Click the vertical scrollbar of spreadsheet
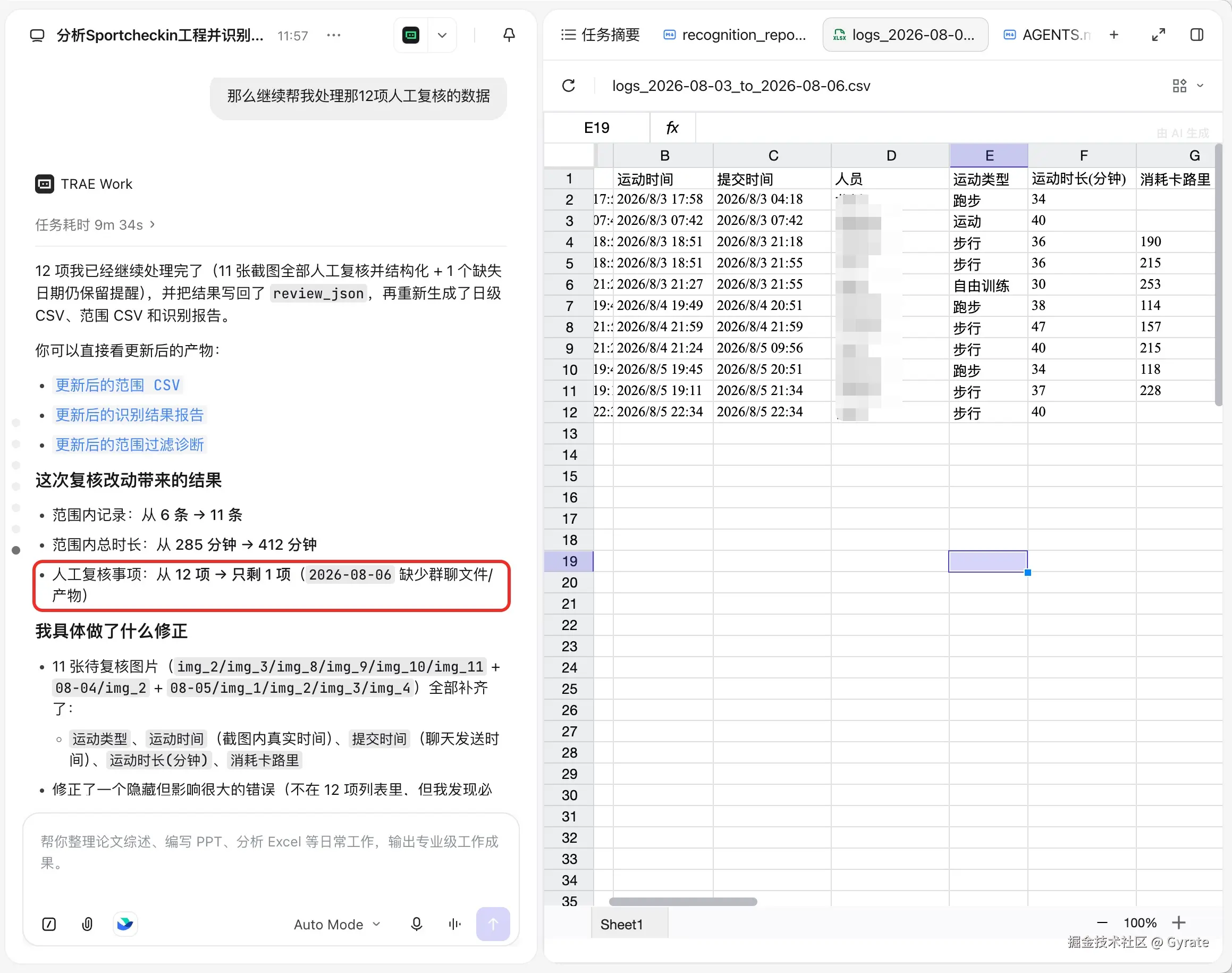Viewport: 1232px width, 973px height. pyautogui.click(x=1218, y=274)
